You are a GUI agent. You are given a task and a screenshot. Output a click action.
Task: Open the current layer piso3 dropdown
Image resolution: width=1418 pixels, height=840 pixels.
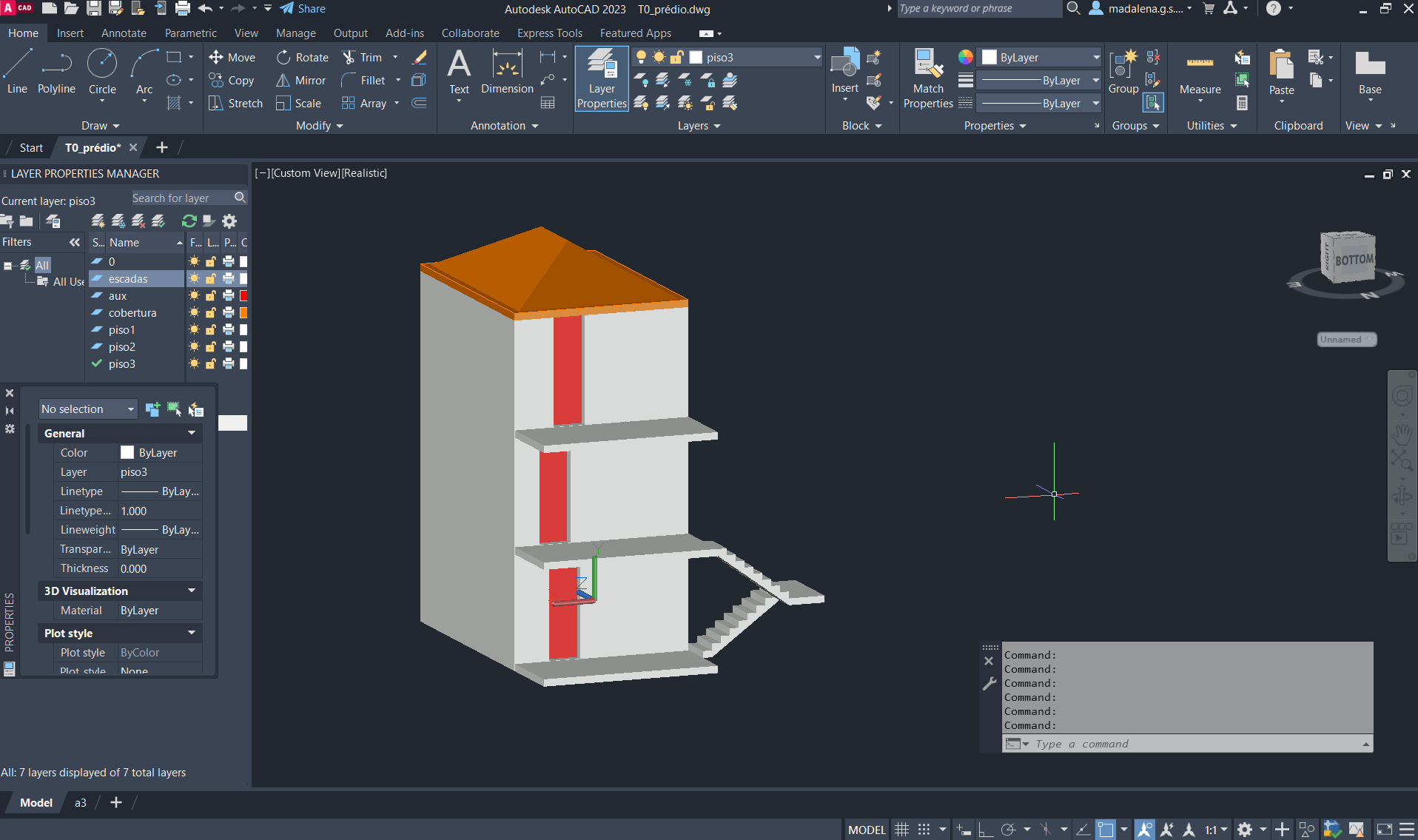(x=817, y=58)
